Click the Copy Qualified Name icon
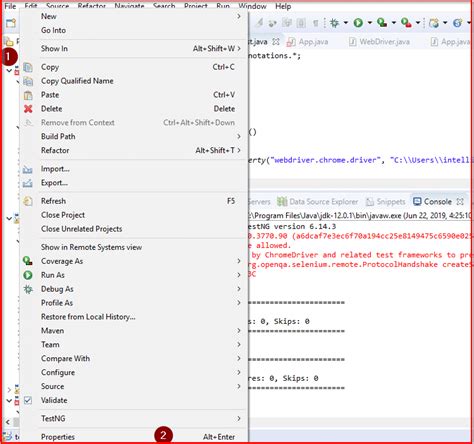Viewport: 474px width, 444px height. click(28, 81)
